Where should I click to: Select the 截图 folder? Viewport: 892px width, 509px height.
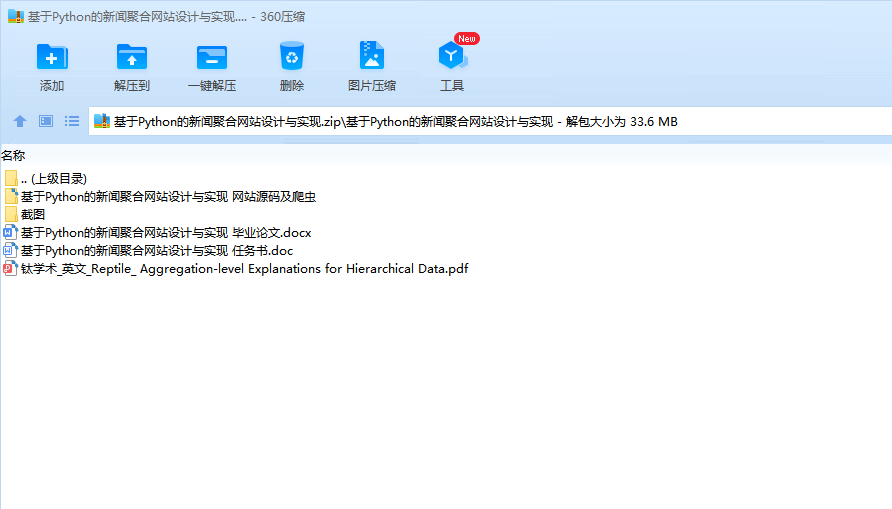24,214
